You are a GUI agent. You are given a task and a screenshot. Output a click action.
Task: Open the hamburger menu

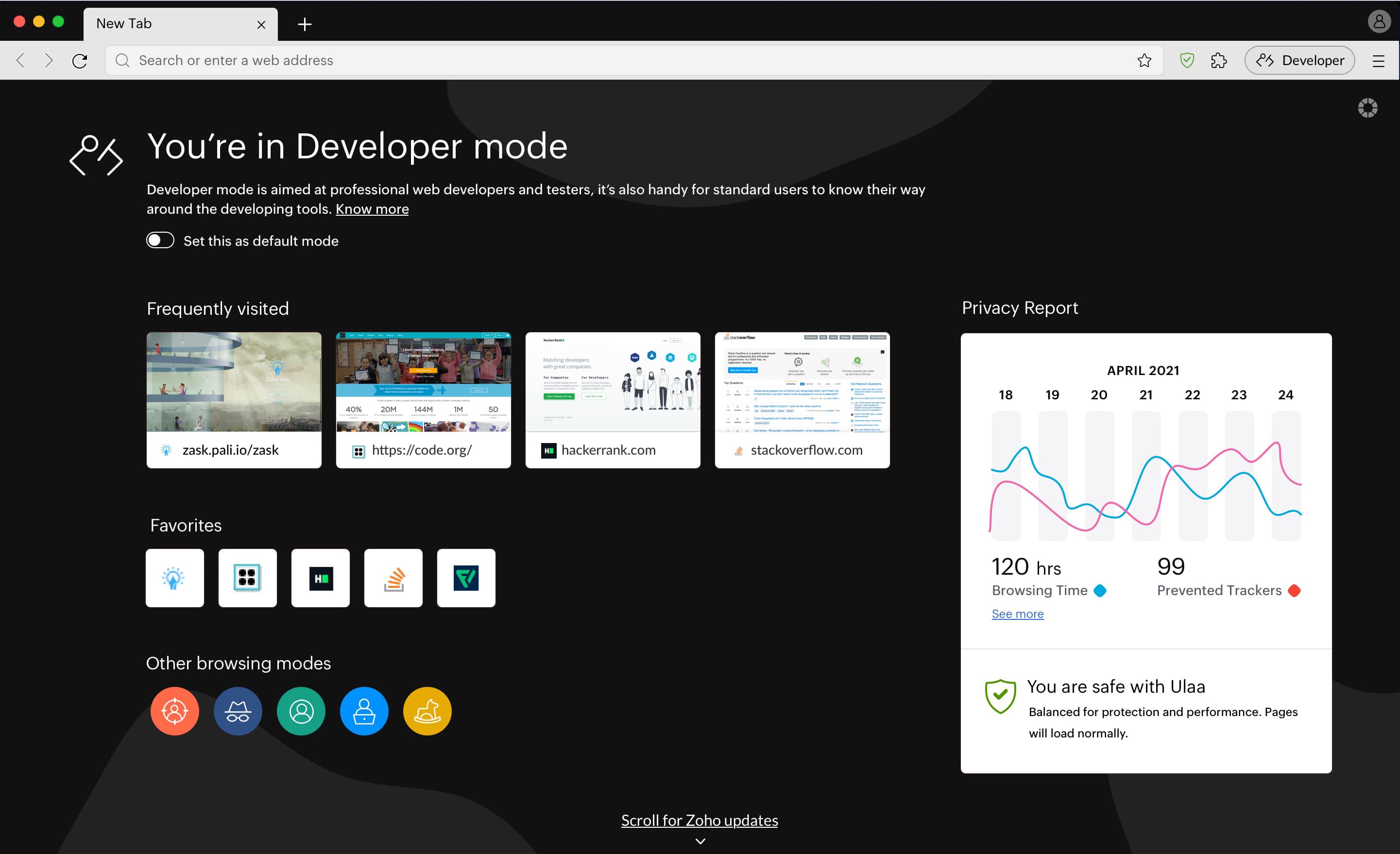tap(1379, 61)
